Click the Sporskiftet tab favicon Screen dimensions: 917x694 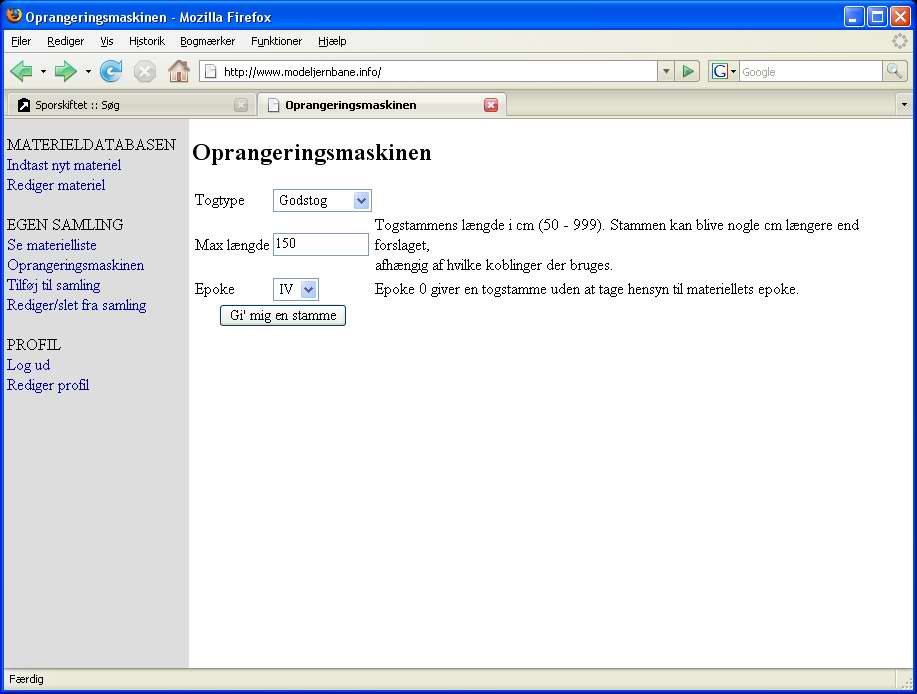pos(23,105)
